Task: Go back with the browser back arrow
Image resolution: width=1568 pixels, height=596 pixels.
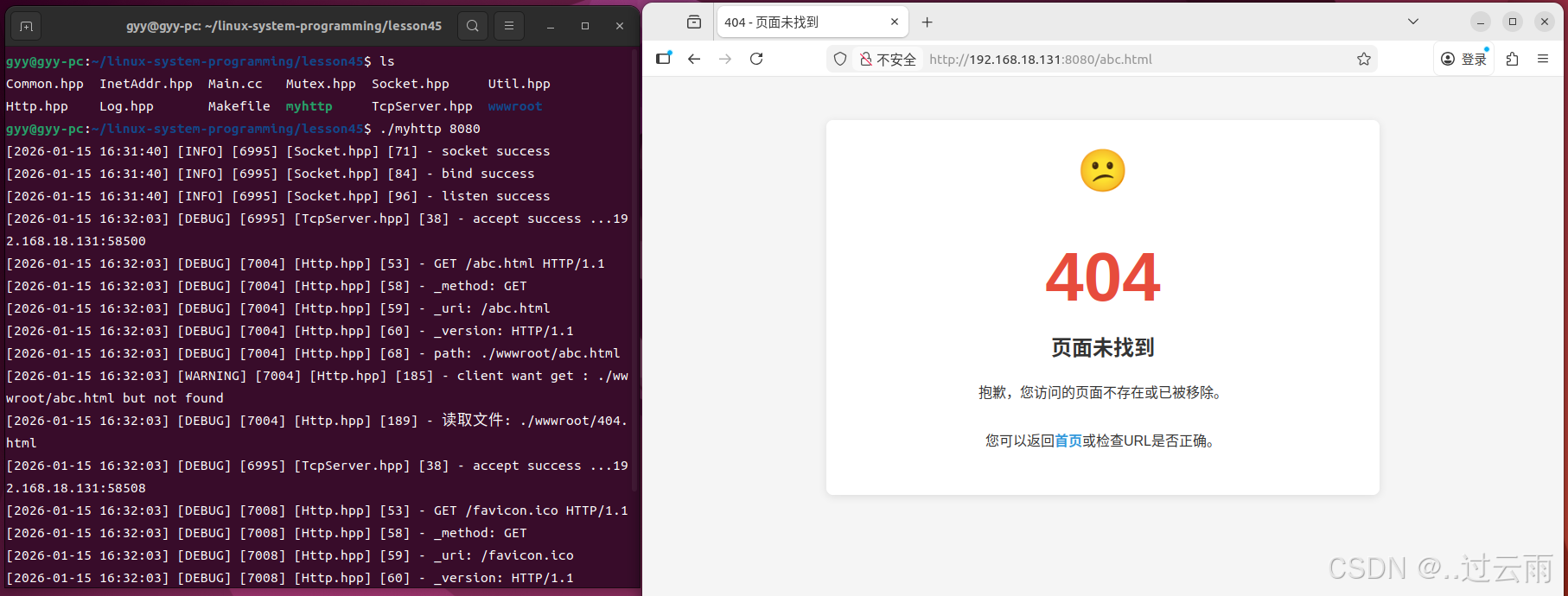Action: click(694, 59)
